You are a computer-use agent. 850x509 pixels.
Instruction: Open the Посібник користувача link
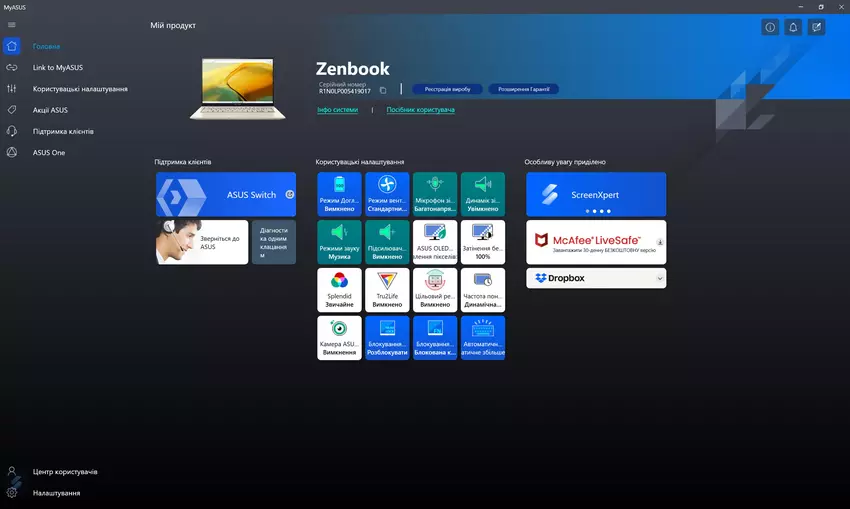coord(420,110)
